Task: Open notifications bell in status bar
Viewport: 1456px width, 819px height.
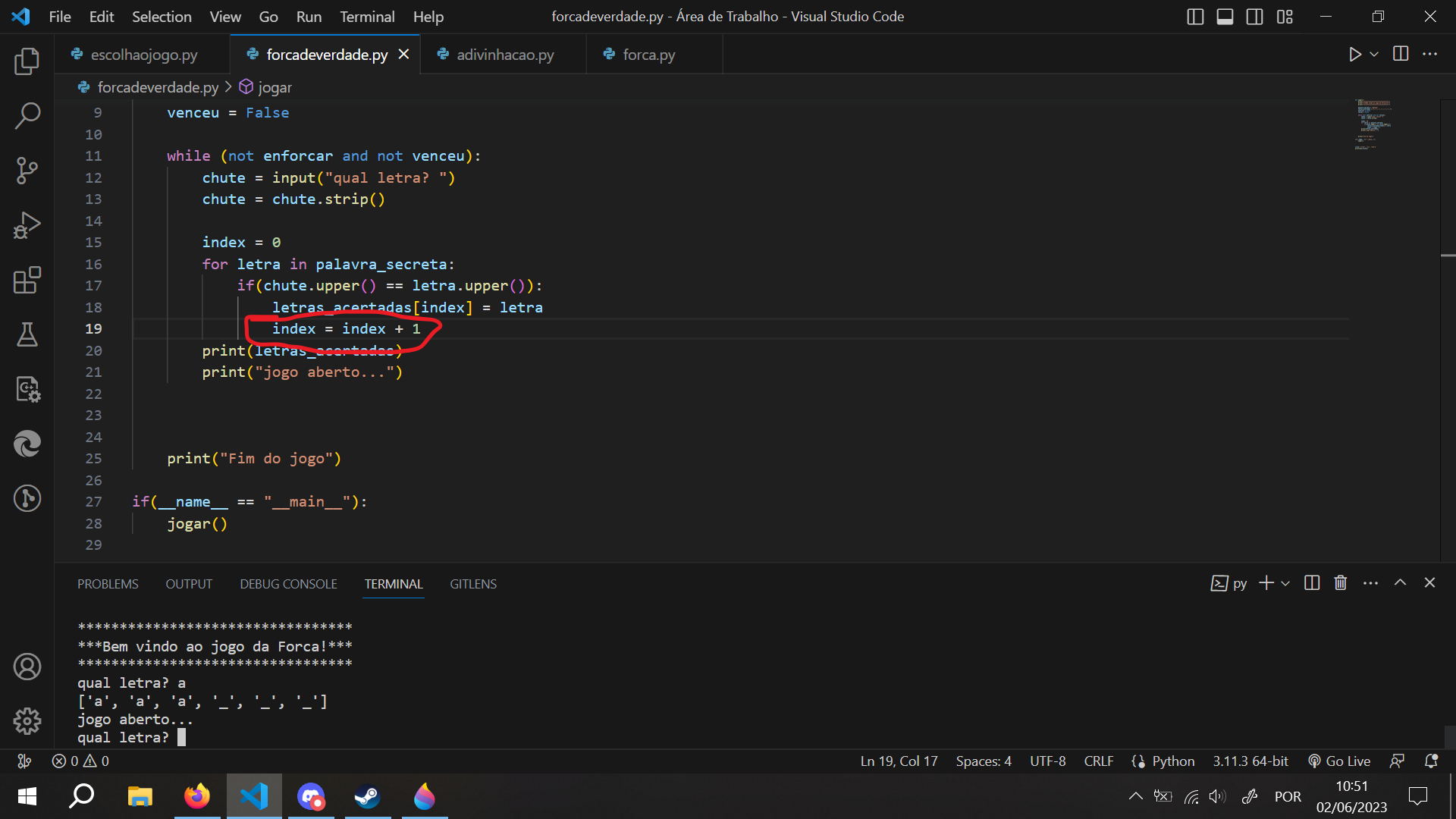Action: pyautogui.click(x=1431, y=761)
